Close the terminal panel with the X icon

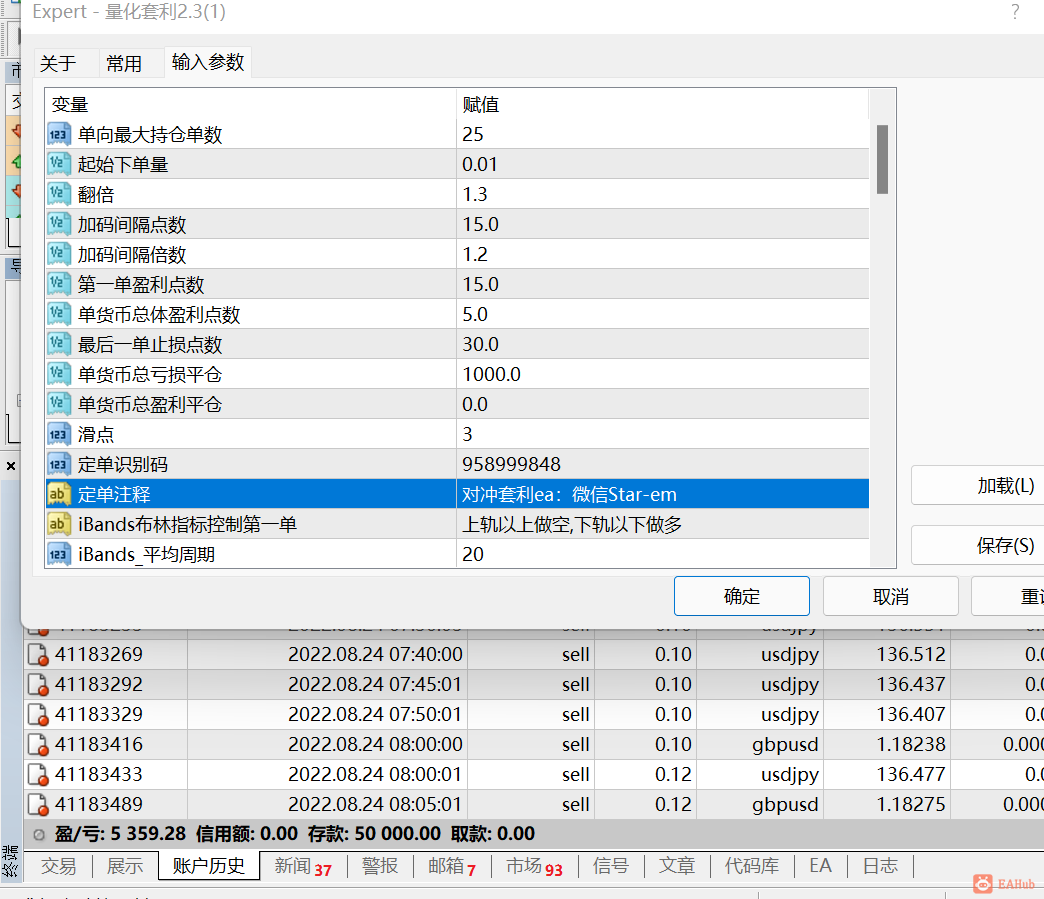pyautogui.click(x=11, y=466)
